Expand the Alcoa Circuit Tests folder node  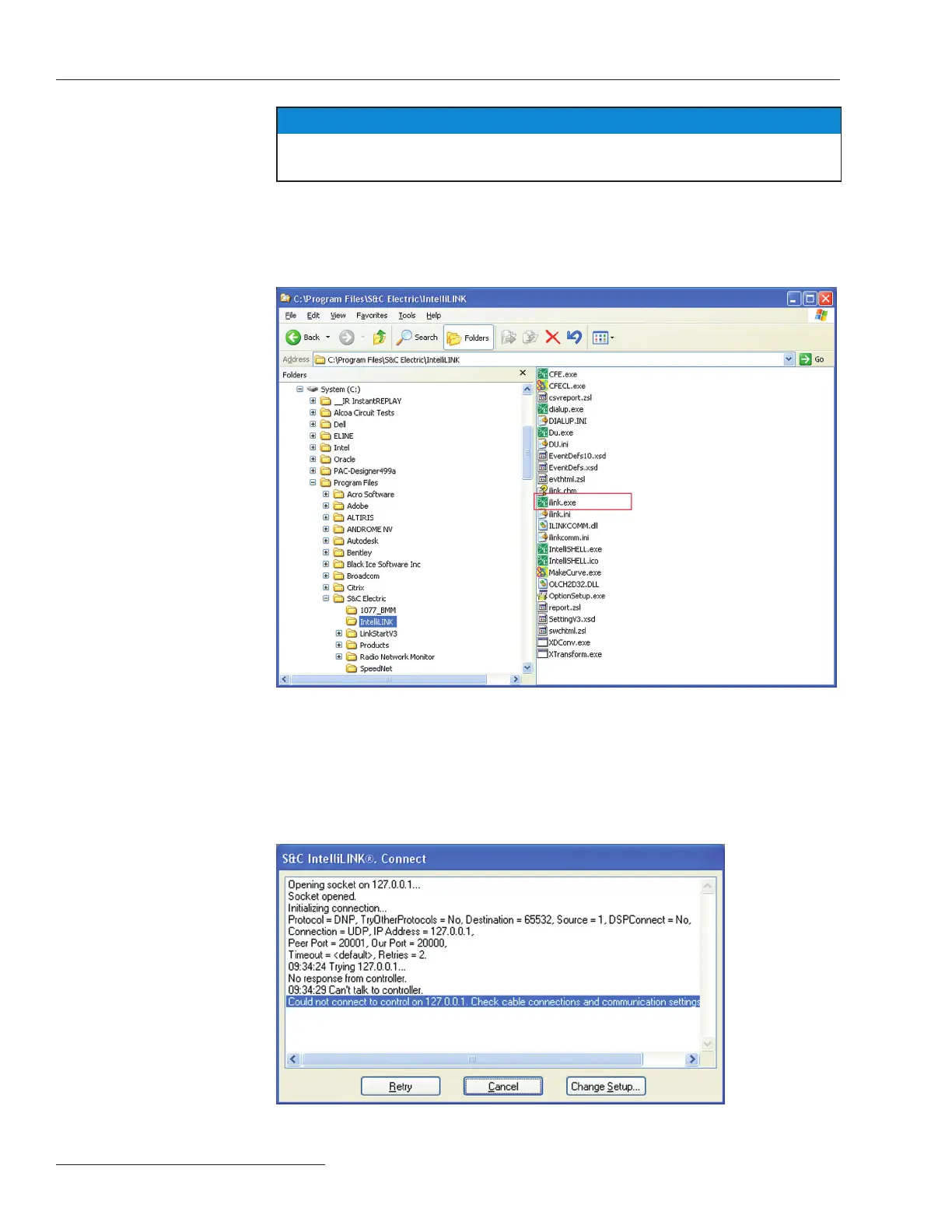click(x=313, y=412)
